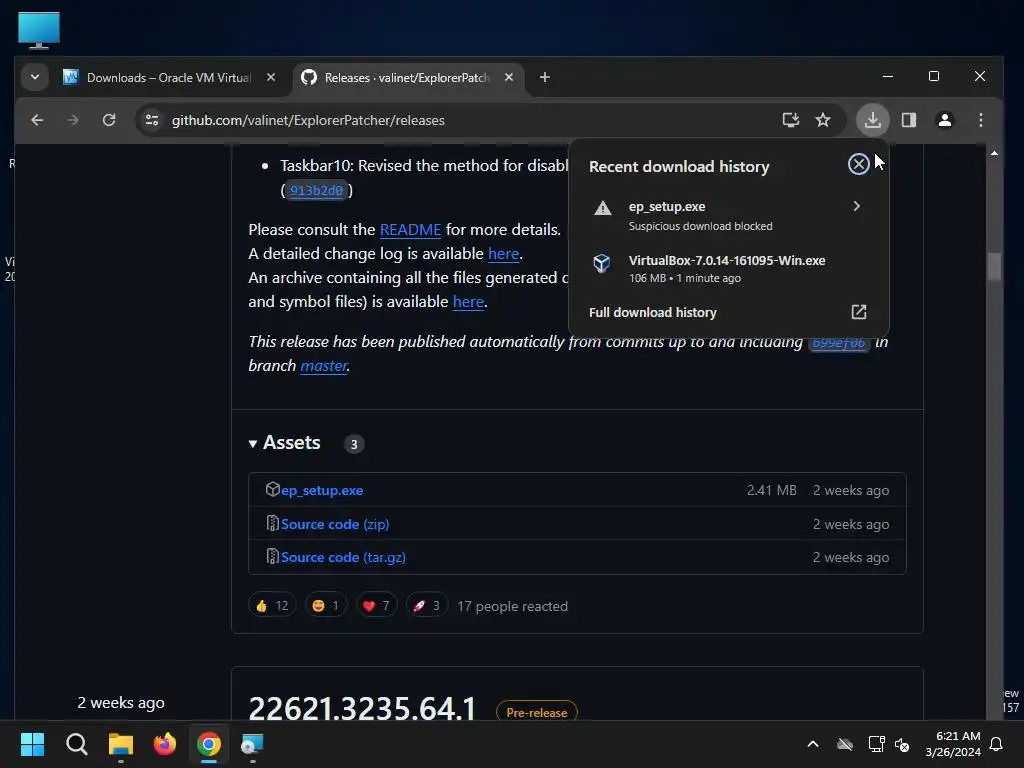Download Source code (tar.gz)
The width and height of the screenshot is (1024, 768).
344,558
